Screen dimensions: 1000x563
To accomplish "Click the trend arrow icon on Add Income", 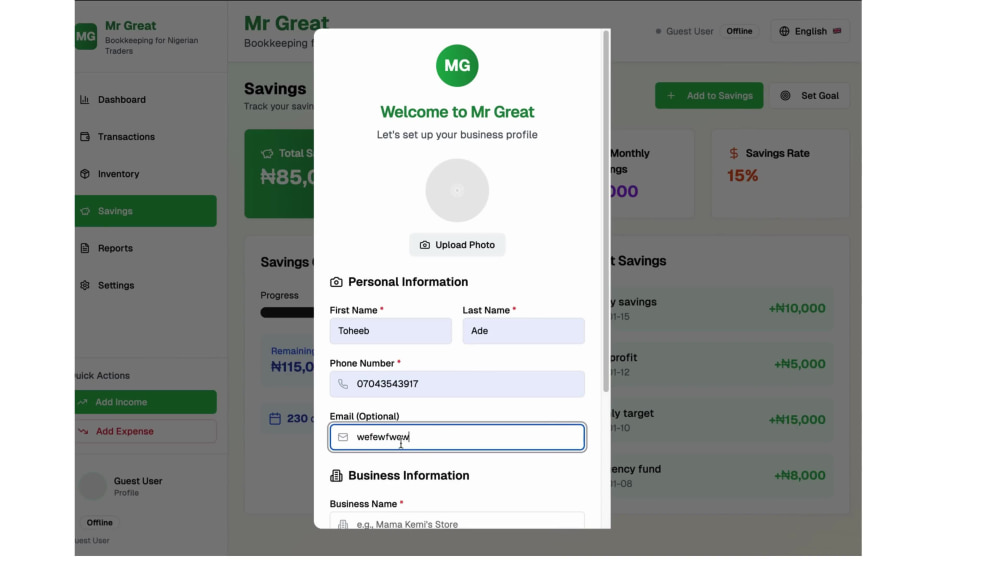I will (83, 402).
